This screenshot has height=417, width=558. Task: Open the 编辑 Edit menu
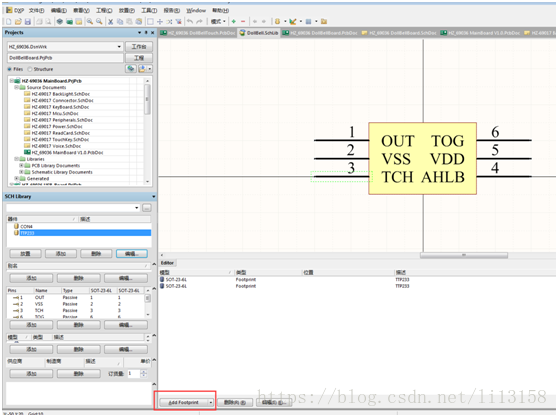click(x=59, y=10)
